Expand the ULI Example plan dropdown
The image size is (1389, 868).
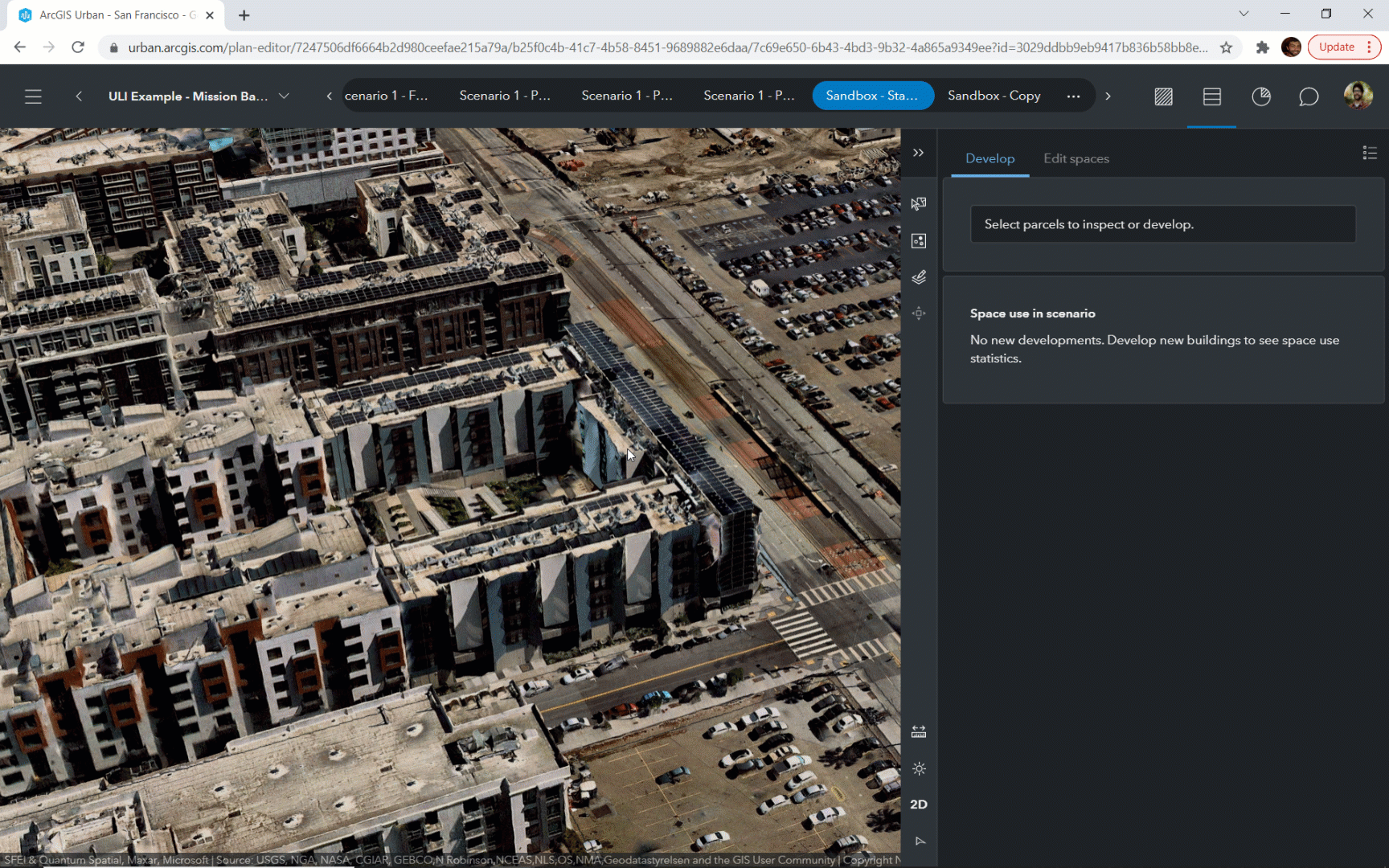point(284,96)
